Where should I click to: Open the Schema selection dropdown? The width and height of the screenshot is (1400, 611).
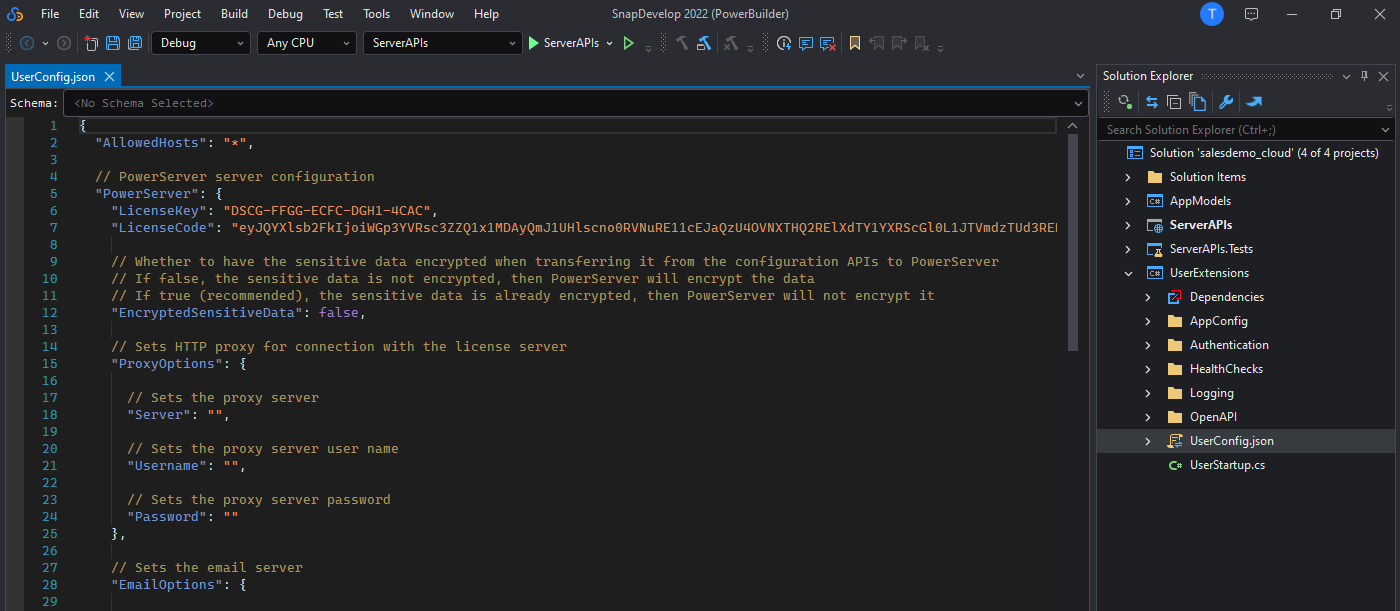tap(1078, 103)
